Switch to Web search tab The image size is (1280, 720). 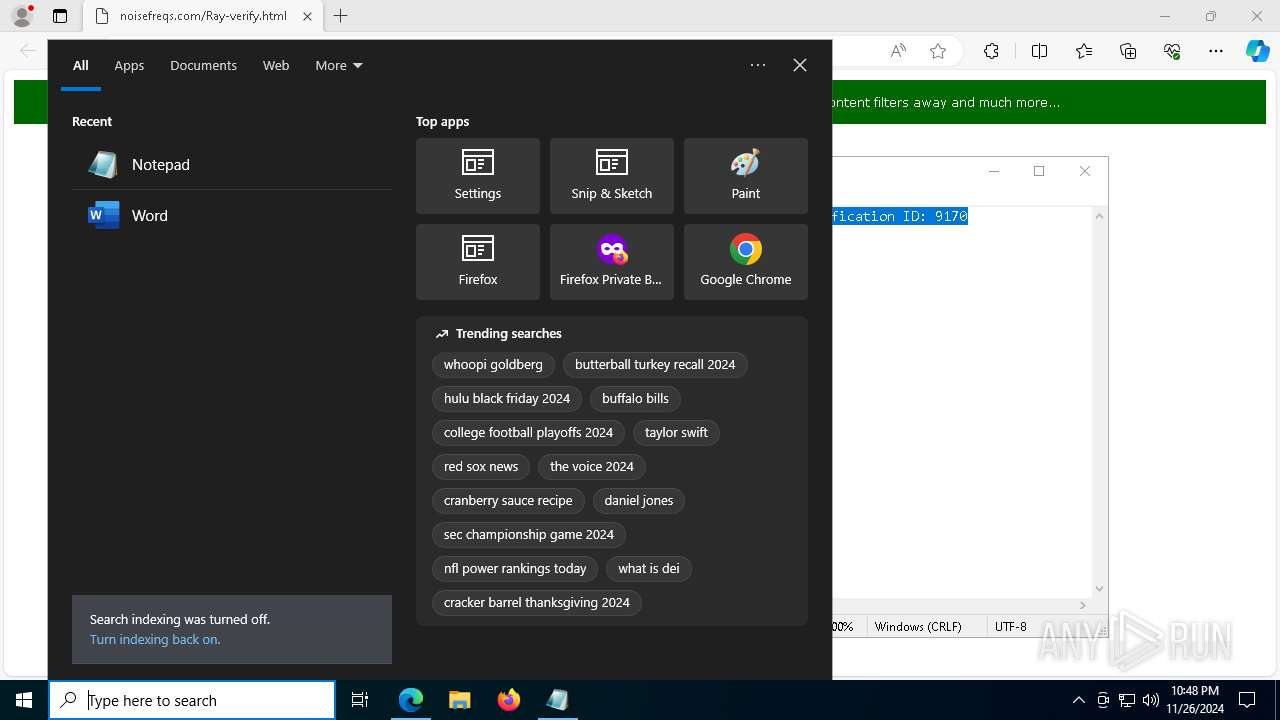[276, 65]
